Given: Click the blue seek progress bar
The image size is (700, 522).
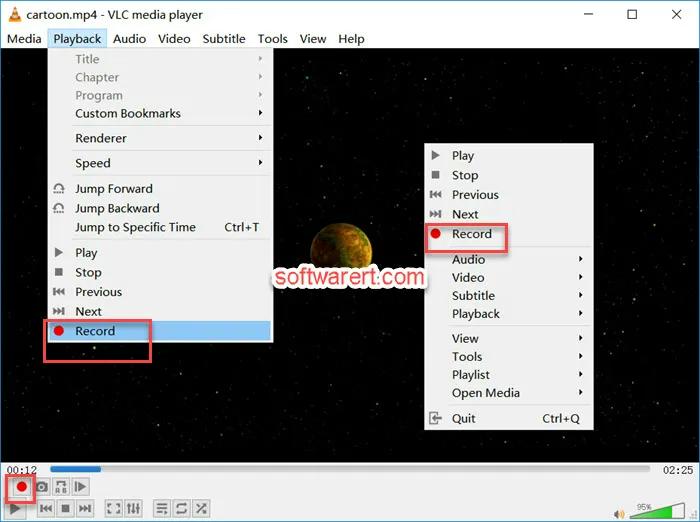Looking at the screenshot, I should point(350,469).
